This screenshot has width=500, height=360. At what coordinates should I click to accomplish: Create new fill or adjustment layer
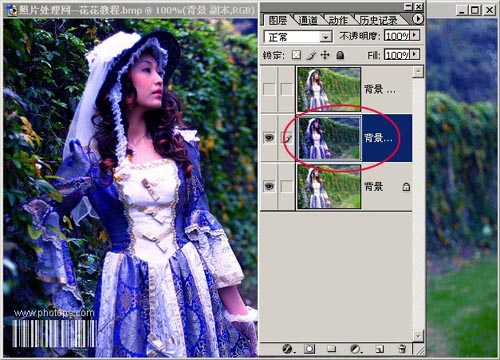(356, 349)
